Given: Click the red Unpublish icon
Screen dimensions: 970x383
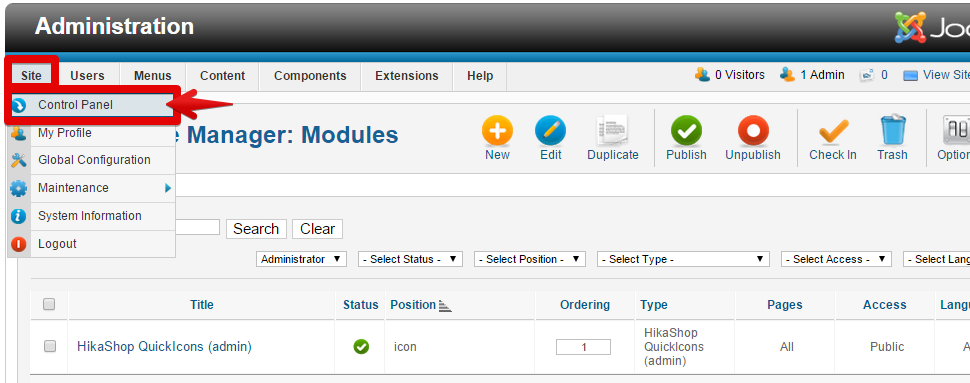Looking at the screenshot, I should [x=753, y=131].
